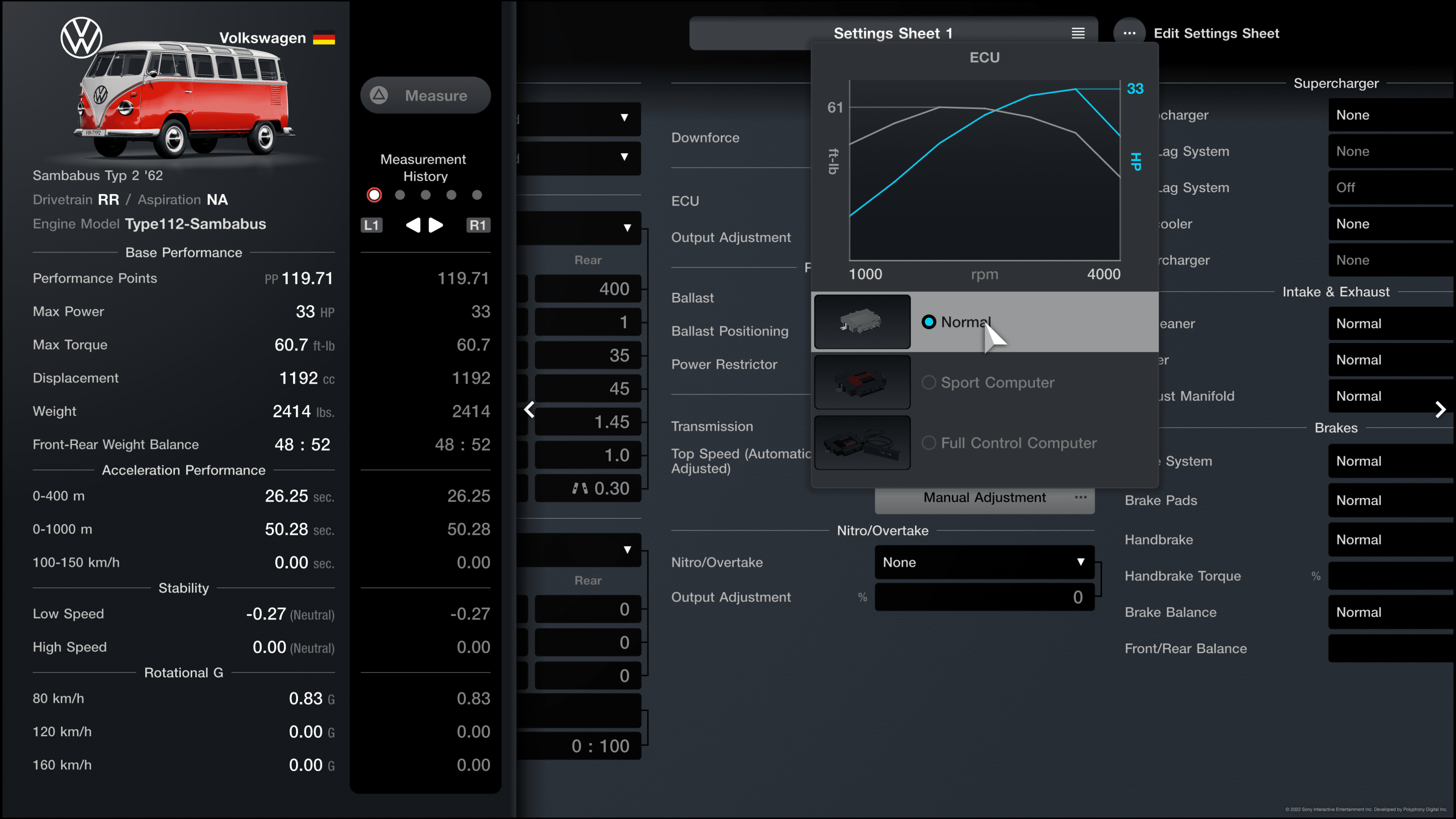Click the three-dots Edit Settings Sheet icon
This screenshot has height=819, width=1456.
point(1129,33)
